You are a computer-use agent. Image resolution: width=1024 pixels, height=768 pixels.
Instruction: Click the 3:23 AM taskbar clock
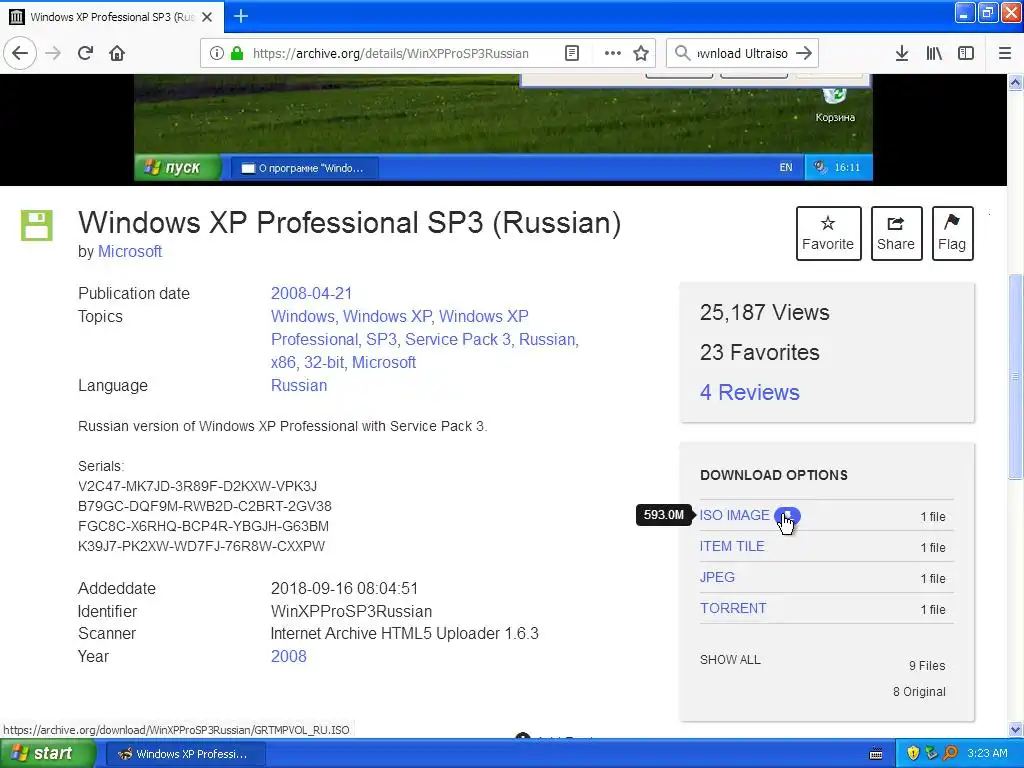coord(987,754)
